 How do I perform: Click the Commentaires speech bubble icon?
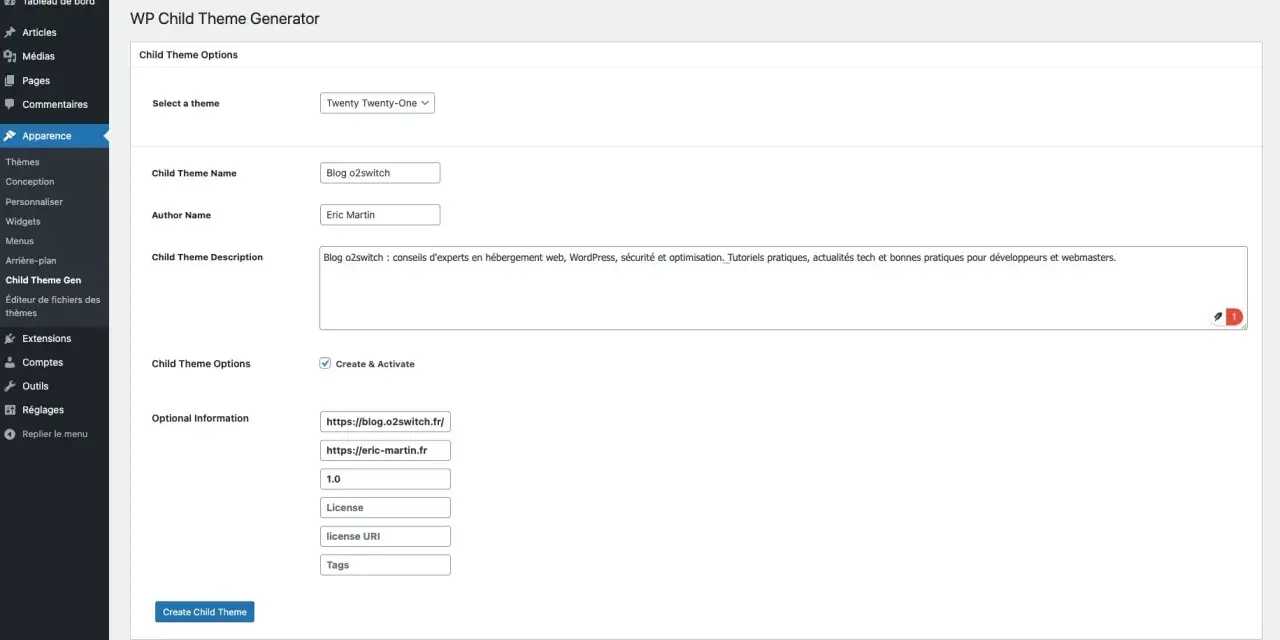(10, 104)
